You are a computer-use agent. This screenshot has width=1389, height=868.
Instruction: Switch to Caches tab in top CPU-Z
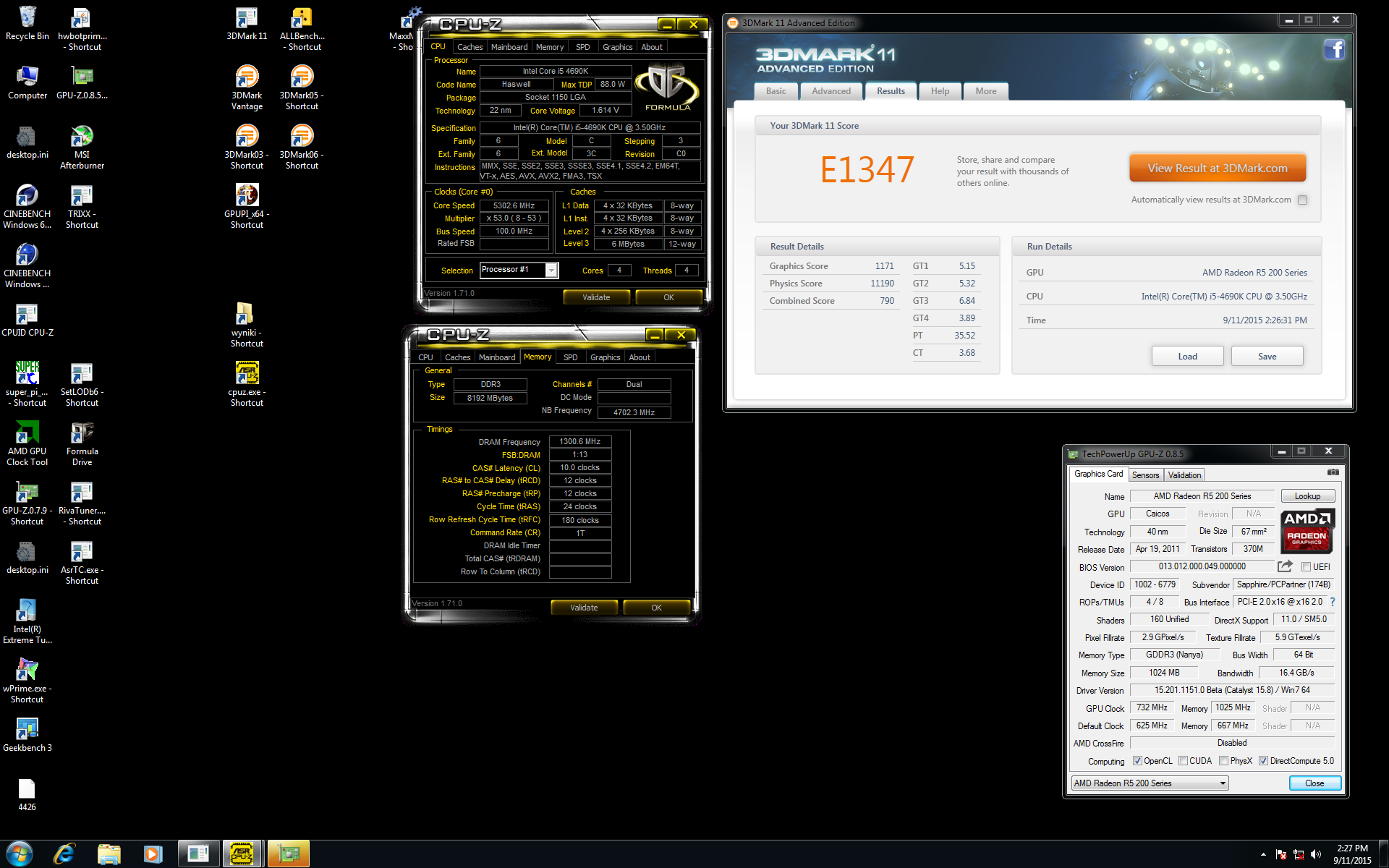pyautogui.click(x=470, y=47)
